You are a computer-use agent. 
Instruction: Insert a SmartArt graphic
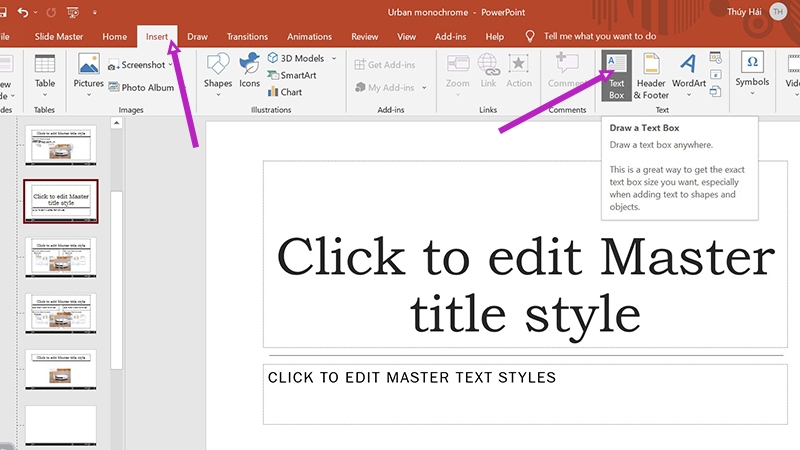point(292,75)
